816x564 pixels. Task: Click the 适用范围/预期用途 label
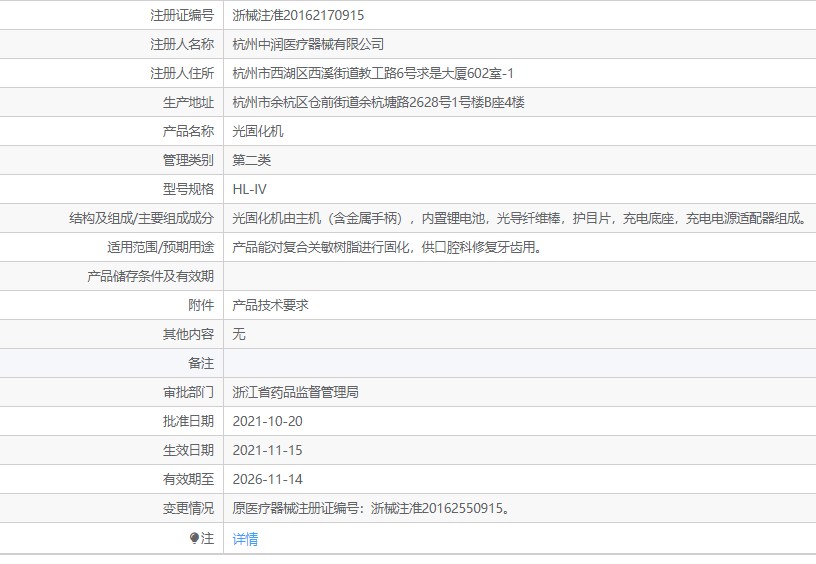coord(161,247)
